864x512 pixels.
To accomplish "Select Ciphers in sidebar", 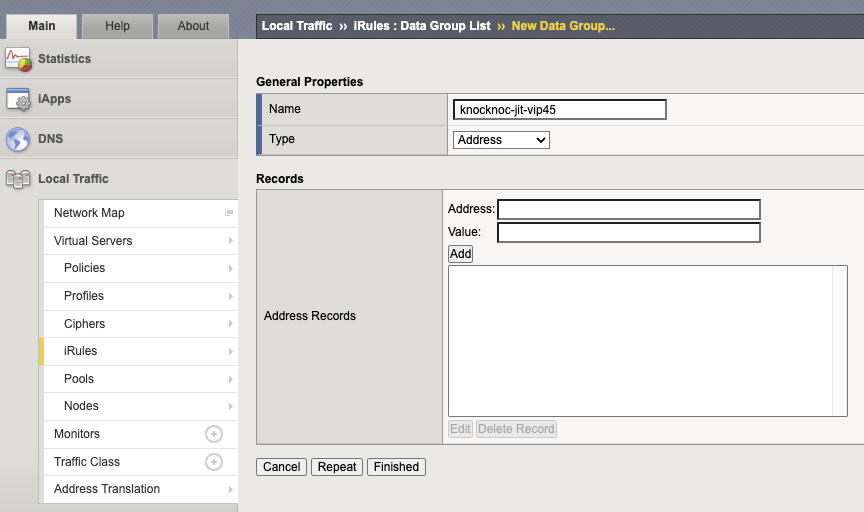I will coord(84,324).
